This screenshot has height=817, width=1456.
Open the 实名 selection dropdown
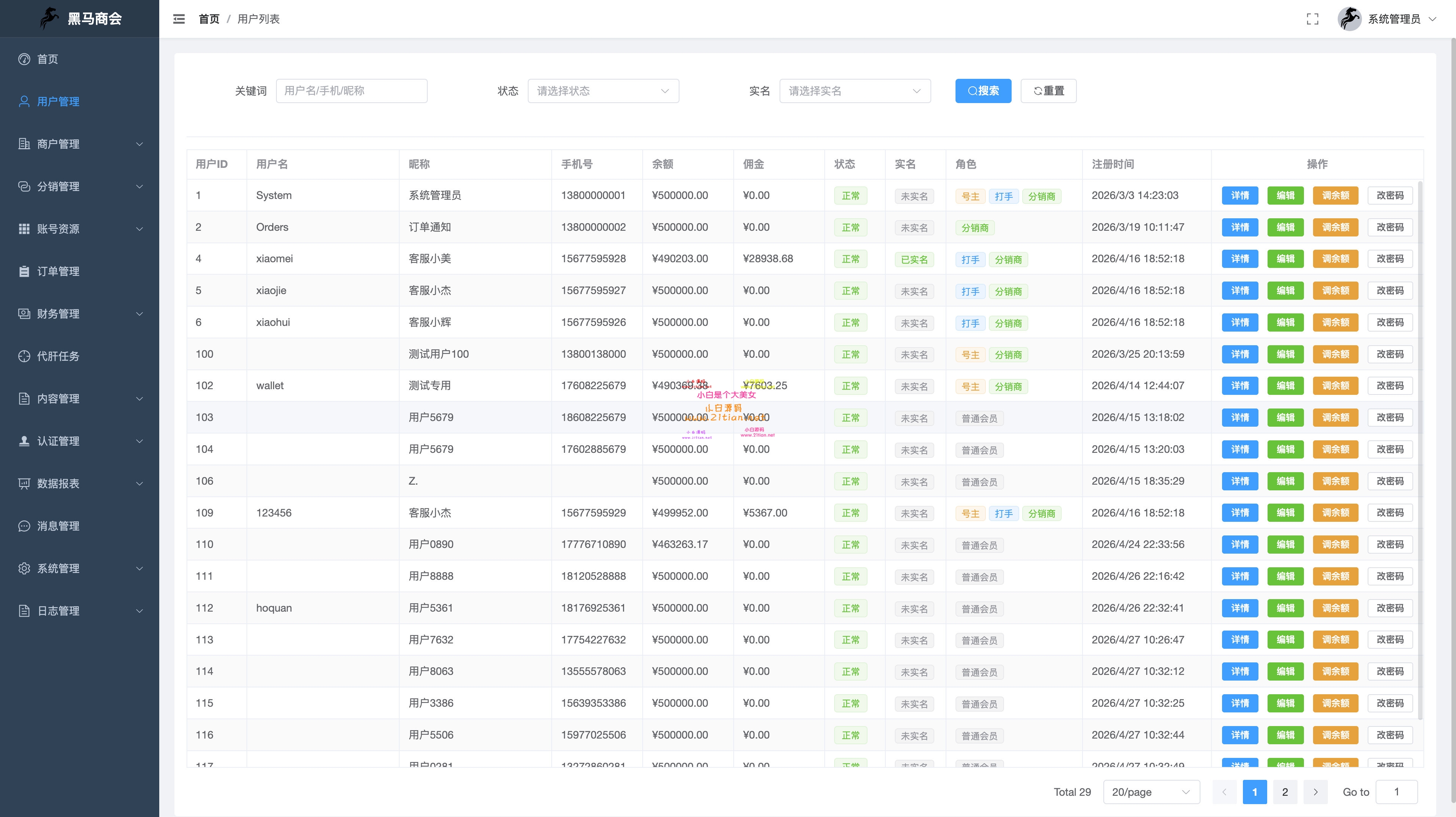[855, 91]
